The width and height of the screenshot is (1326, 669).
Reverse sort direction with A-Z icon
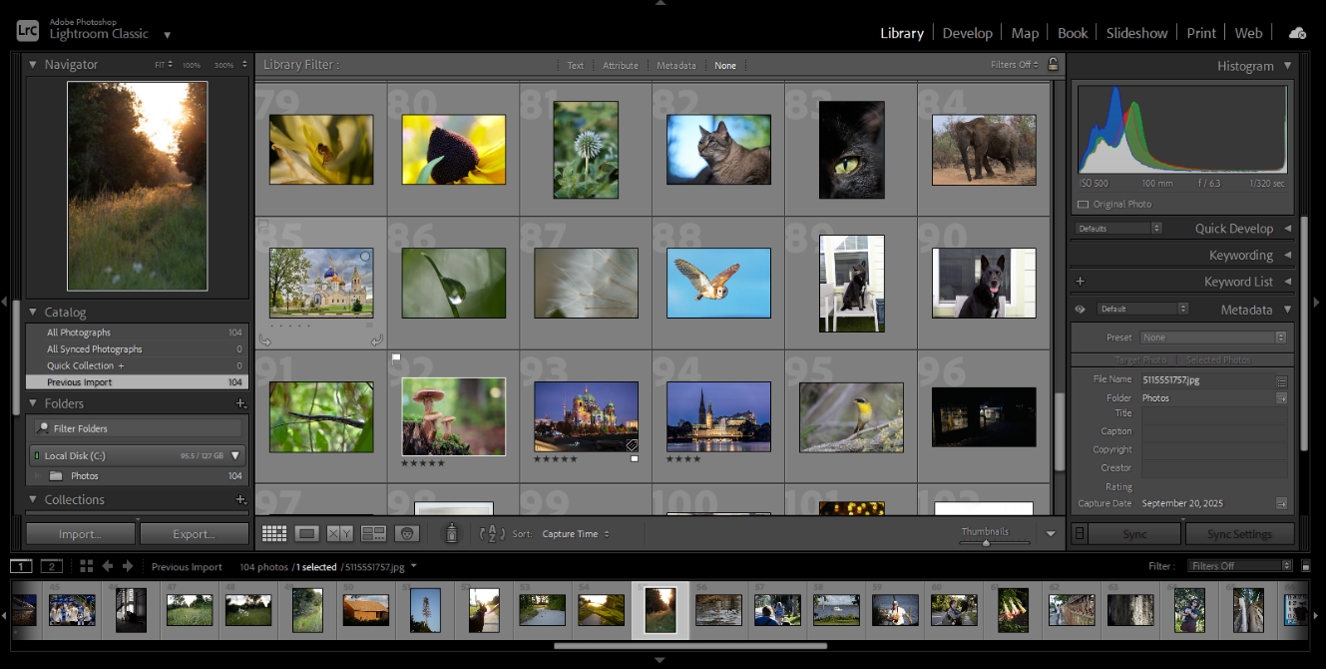pos(492,534)
